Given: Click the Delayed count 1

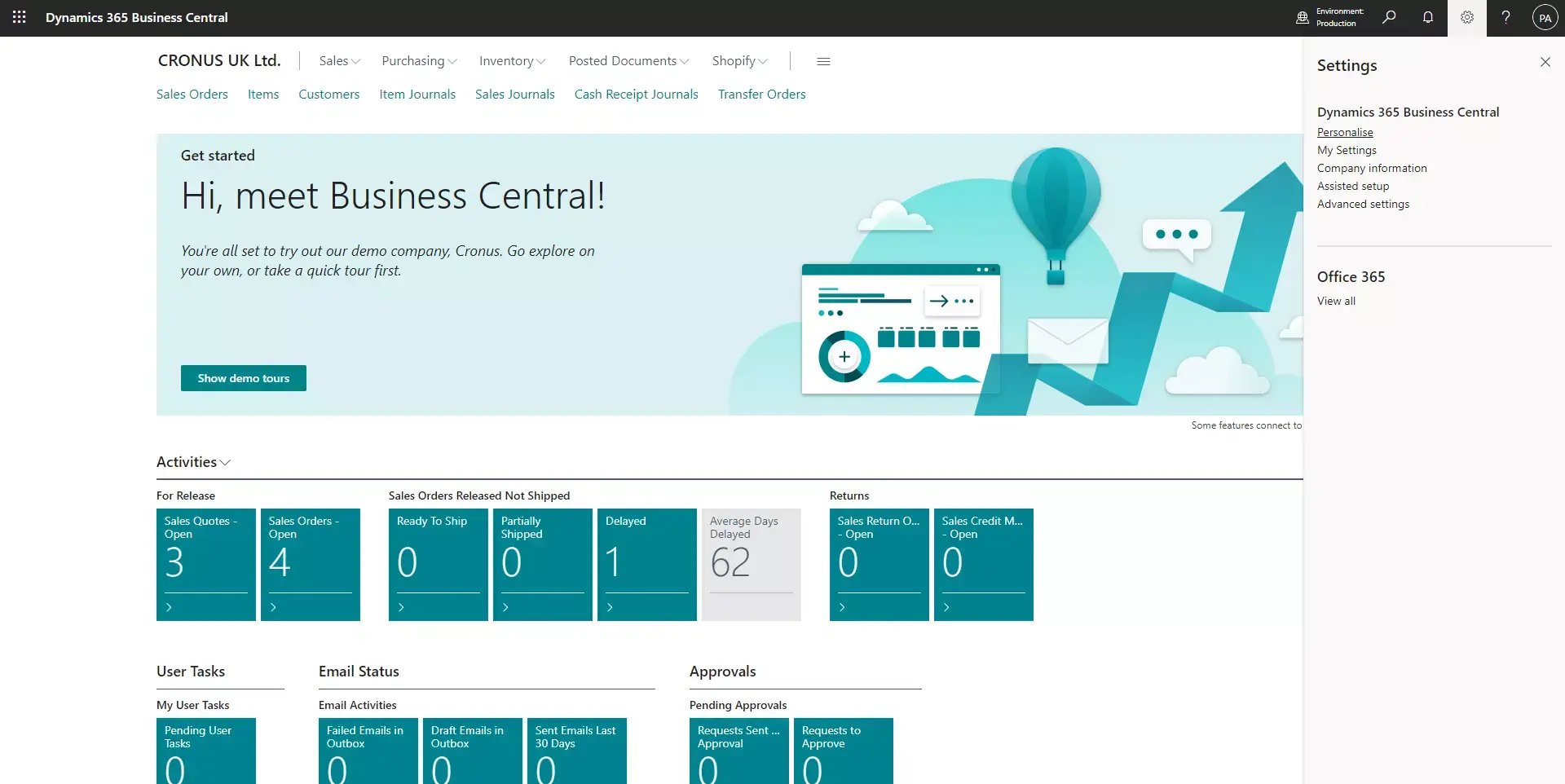Looking at the screenshot, I should tap(613, 562).
